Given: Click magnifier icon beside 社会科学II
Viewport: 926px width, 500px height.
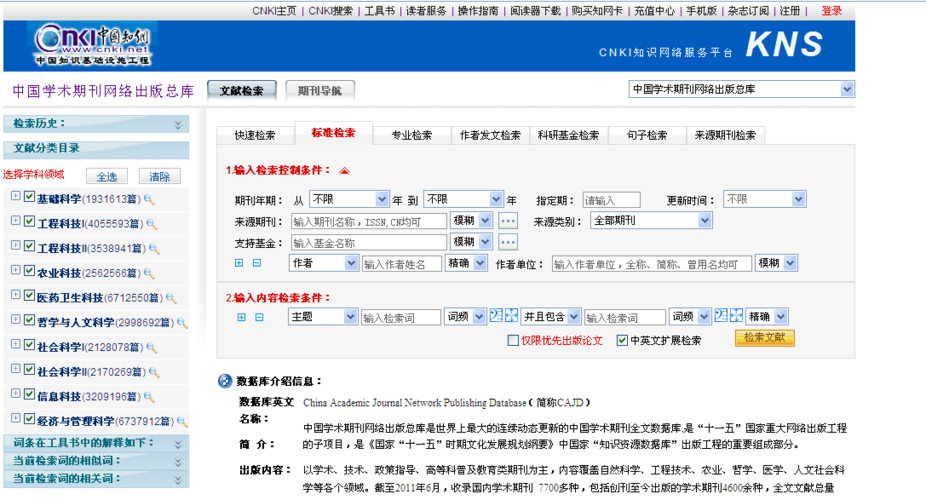Looking at the screenshot, I should (x=154, y=372).
